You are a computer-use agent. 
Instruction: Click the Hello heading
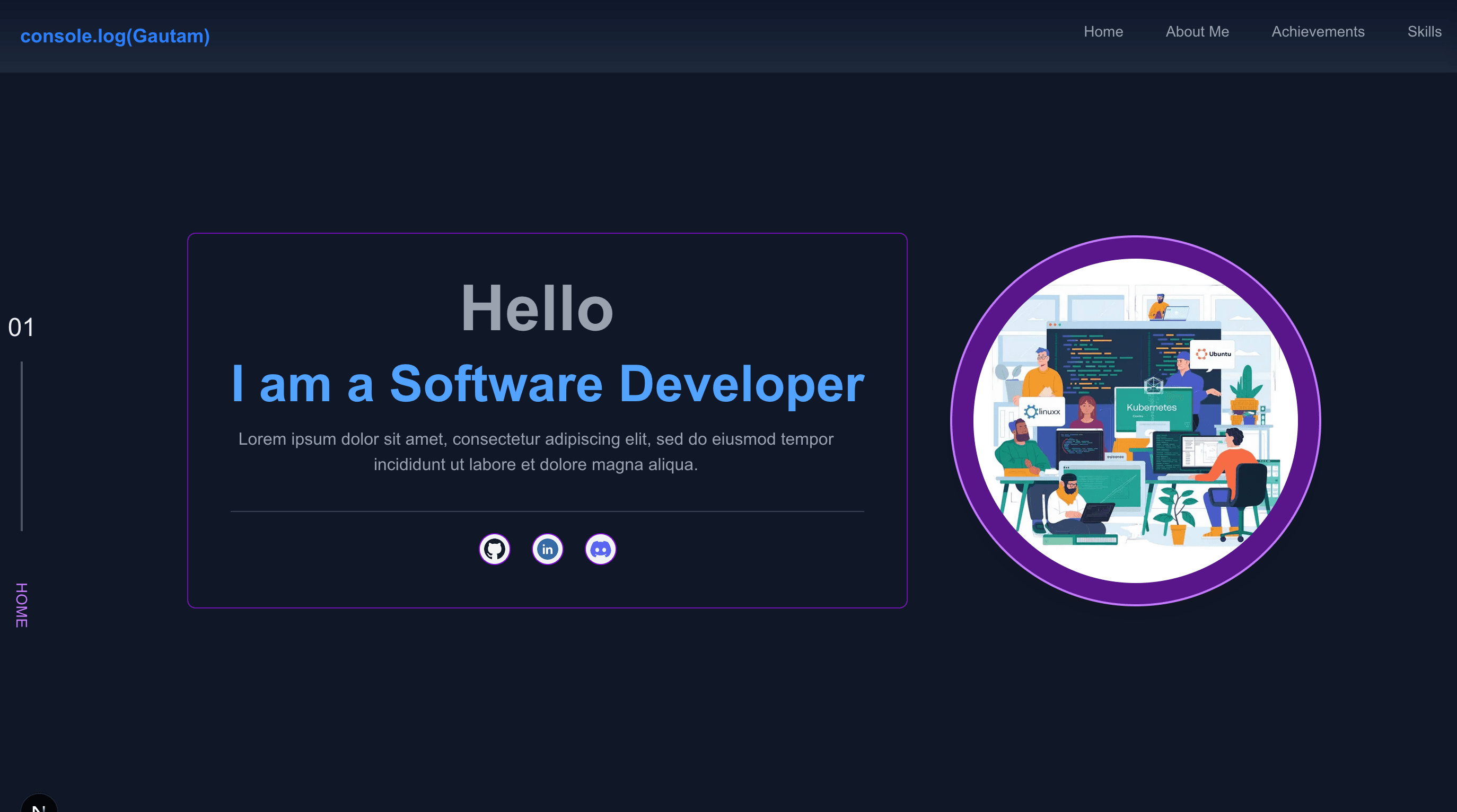[536, 309]
